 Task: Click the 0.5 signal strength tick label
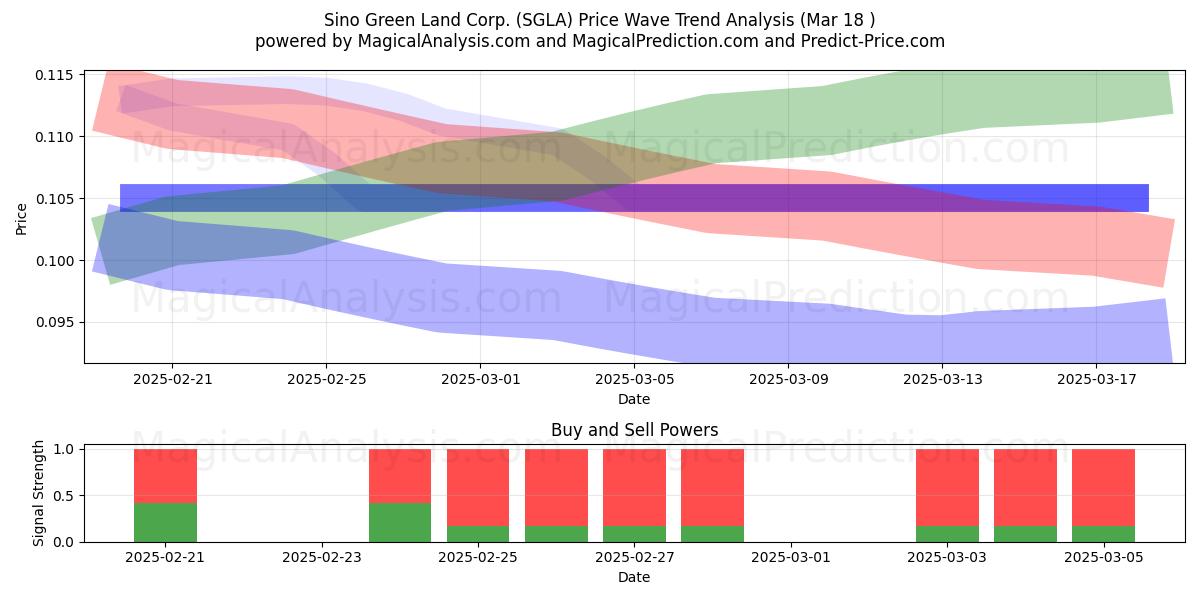pyautogui.click(x=64, y=496)
